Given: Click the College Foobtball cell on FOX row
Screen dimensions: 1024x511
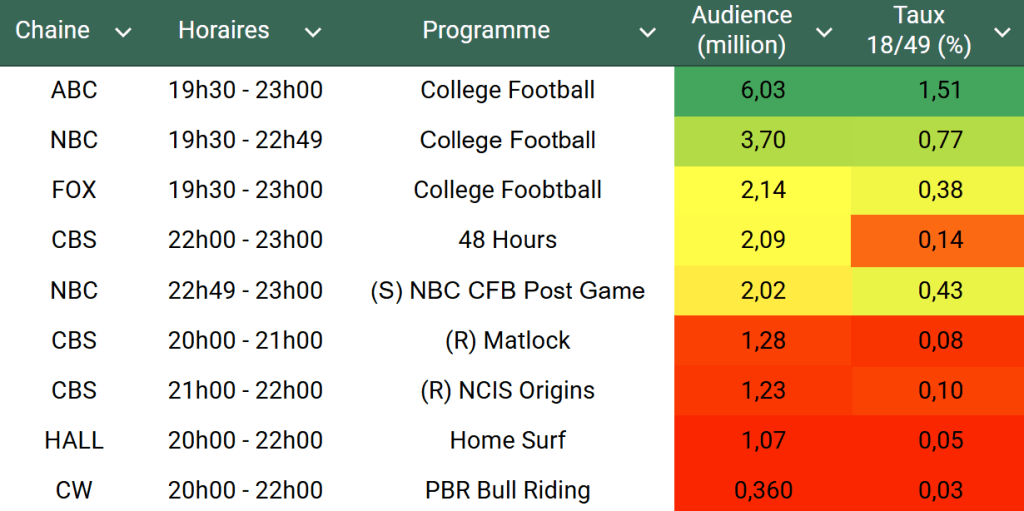Looking at the screenshot, I should [x=507, y=190].
